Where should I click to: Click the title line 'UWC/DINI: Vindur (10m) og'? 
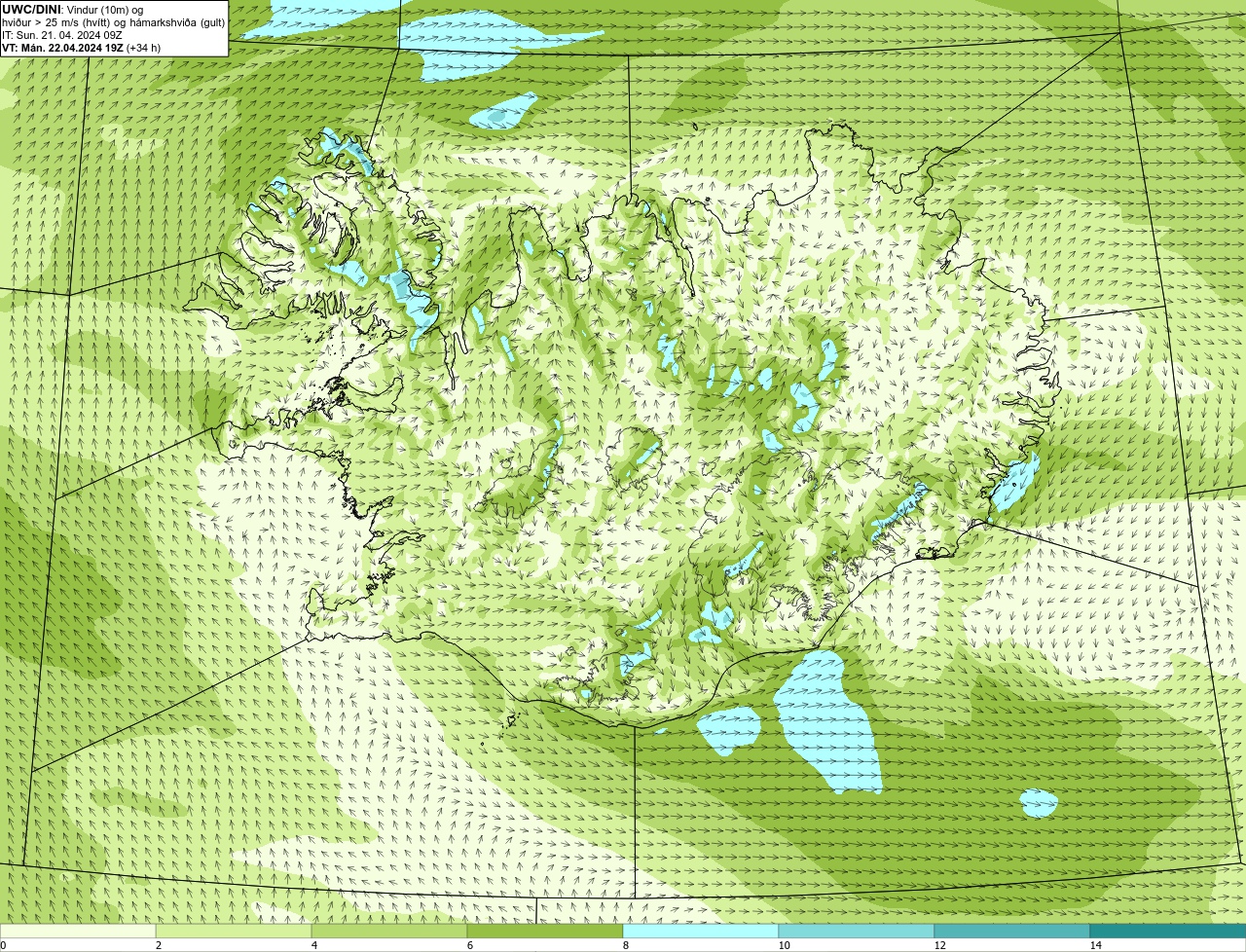pyautogui.click(x=73, y=9)
